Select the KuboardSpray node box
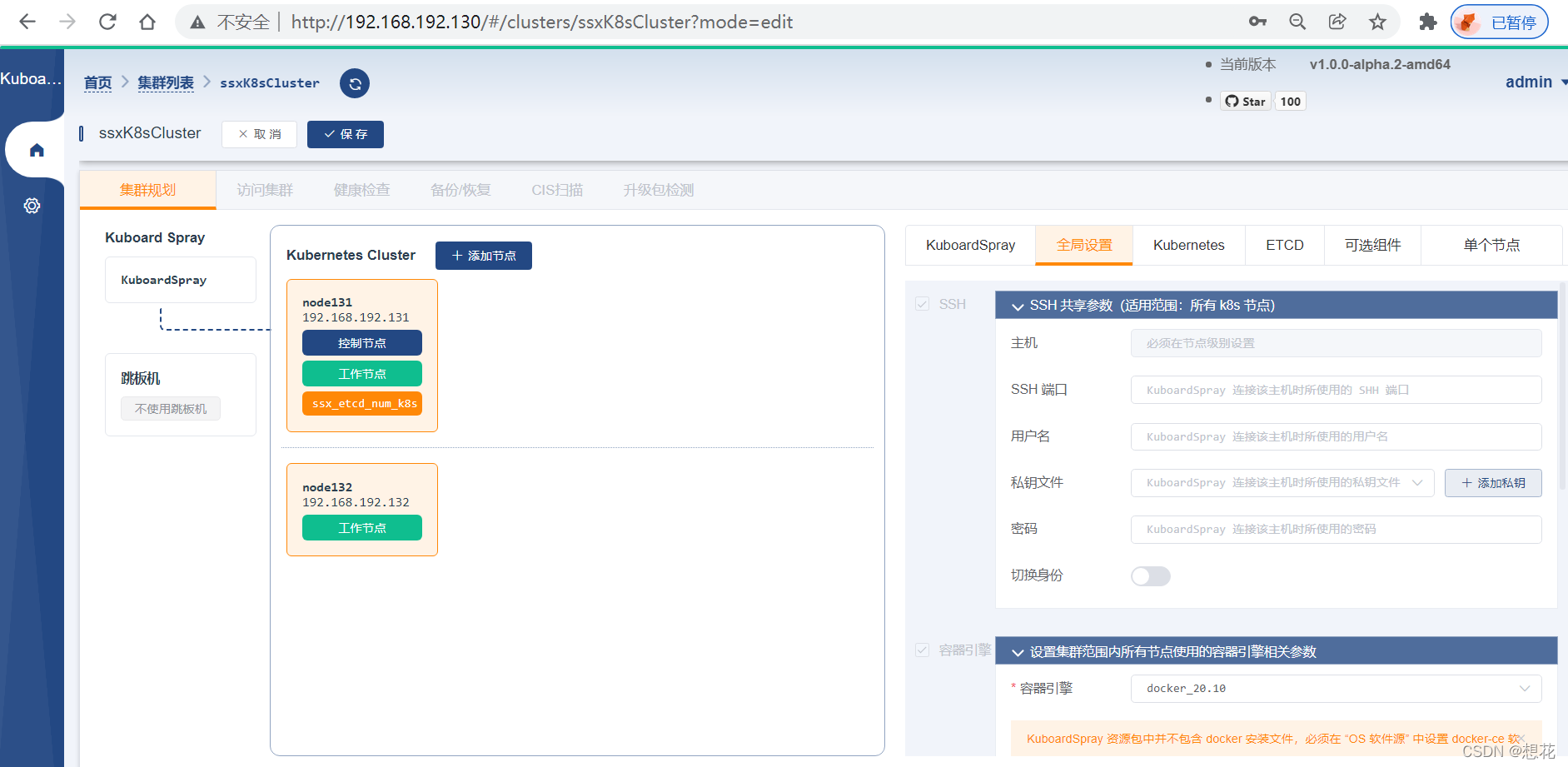This screenshot has height=767, width=1568. [x=181, y=280]
